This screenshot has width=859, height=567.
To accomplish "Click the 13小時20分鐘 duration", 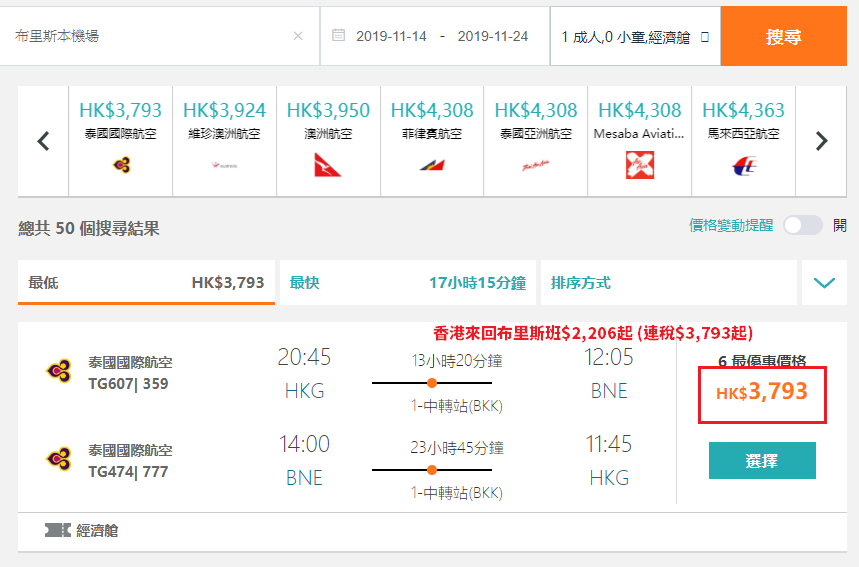I will coord(457,361).
